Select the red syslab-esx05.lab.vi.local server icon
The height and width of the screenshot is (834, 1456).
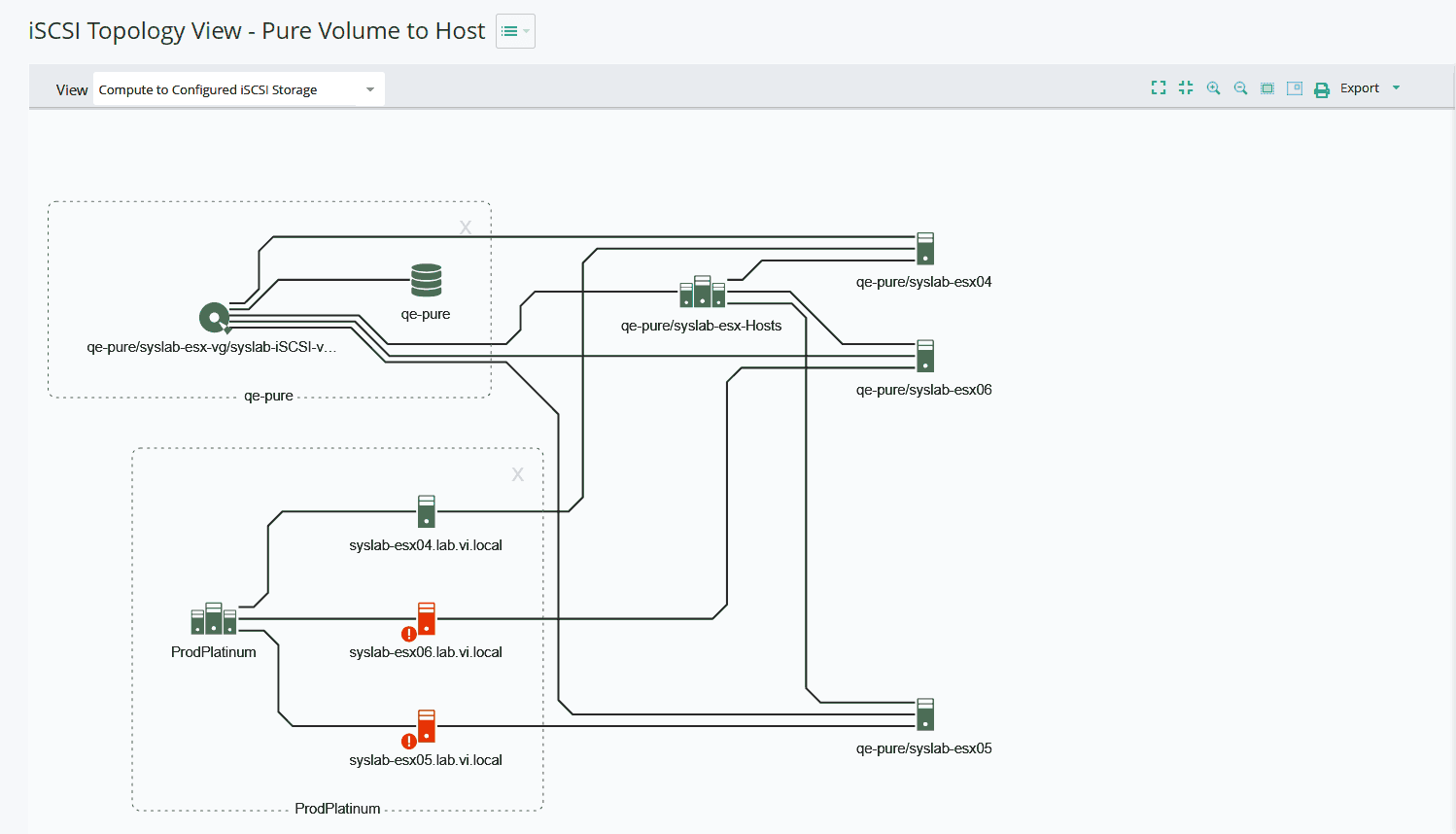(x=426, y=726)
